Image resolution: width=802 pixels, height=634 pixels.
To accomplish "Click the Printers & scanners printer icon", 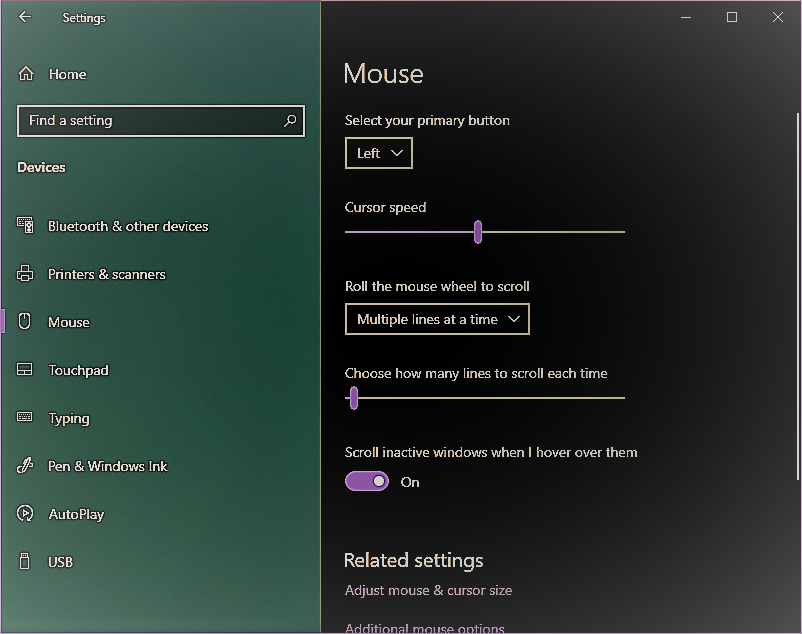I will click(x=25, y=274).
